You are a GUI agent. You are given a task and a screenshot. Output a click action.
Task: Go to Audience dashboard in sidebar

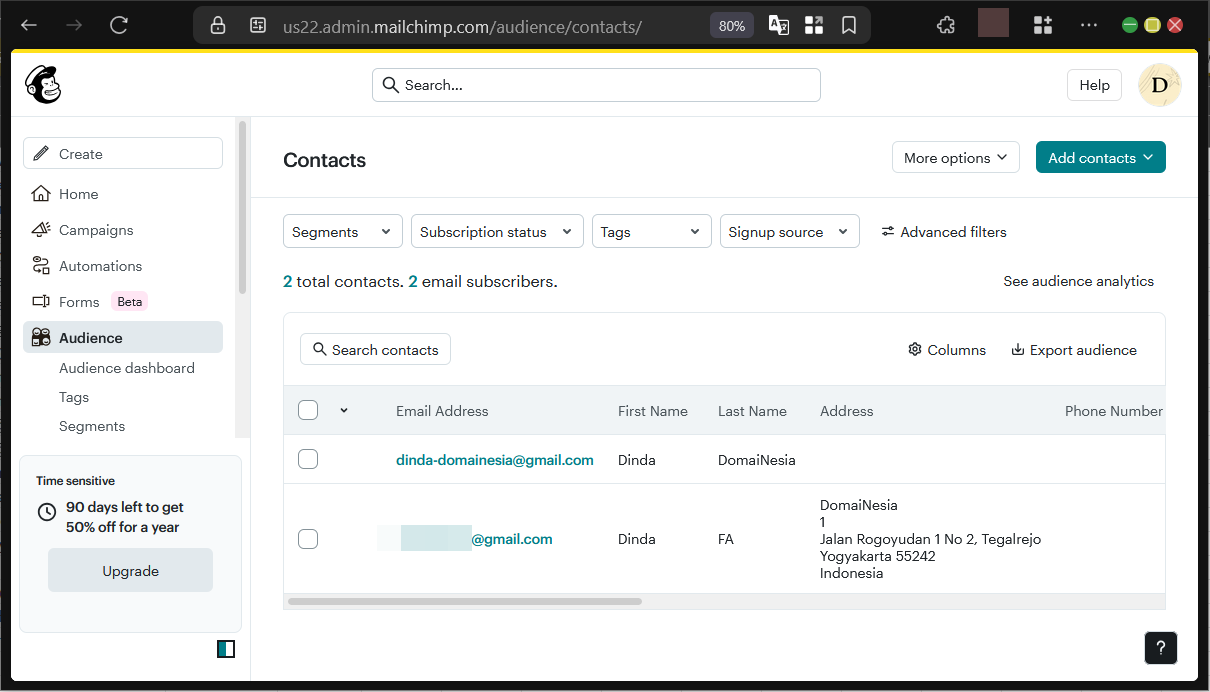point(126,368)
